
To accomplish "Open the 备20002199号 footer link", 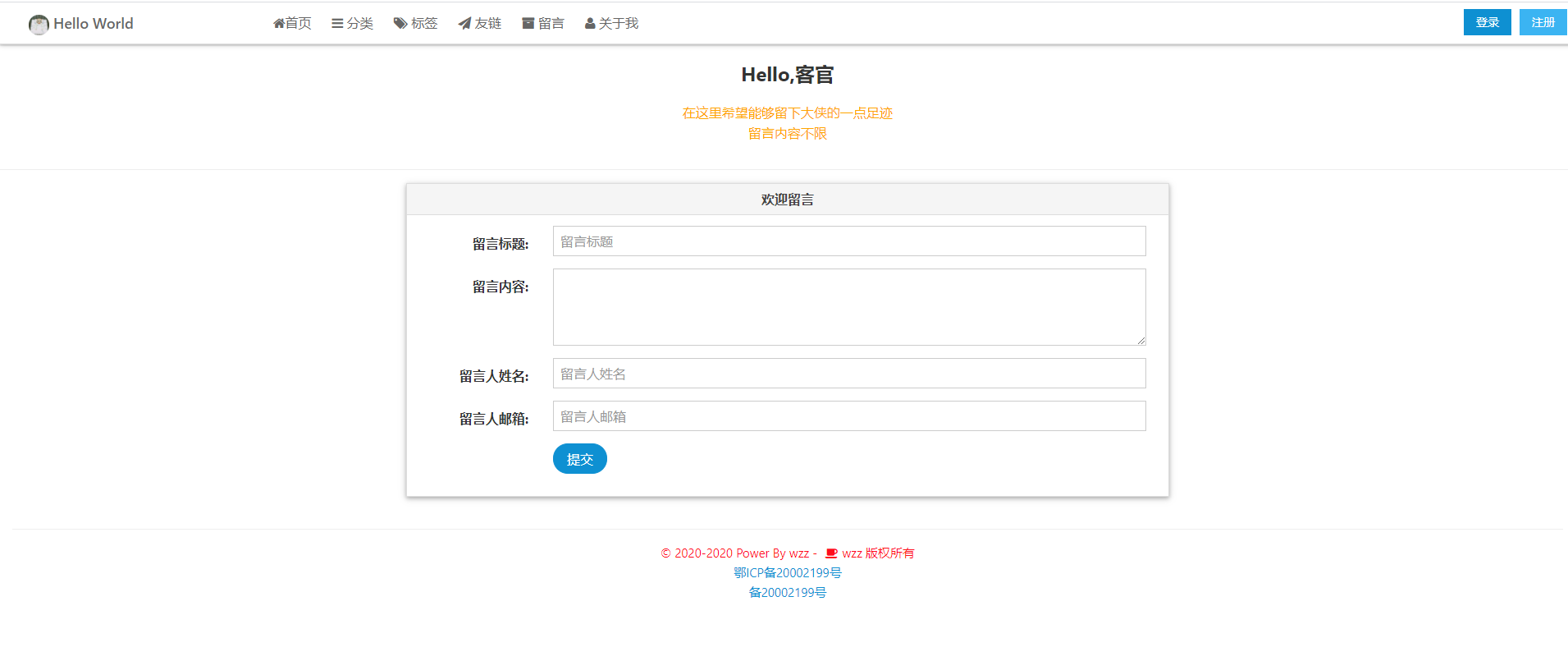I will [788, 593].
